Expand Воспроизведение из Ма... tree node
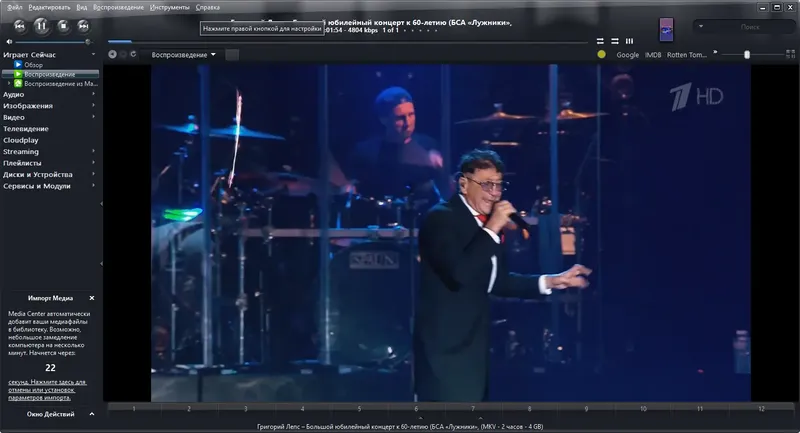 9,84
